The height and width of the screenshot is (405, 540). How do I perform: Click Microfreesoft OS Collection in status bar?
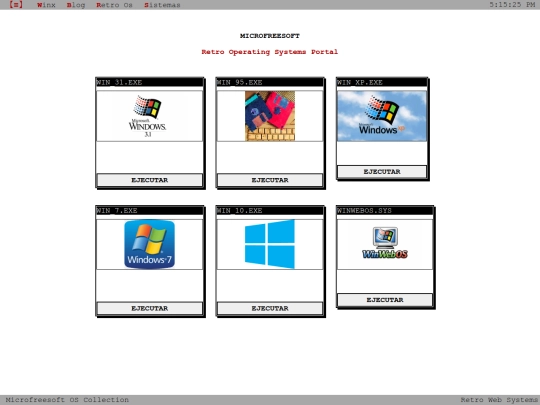[67, 400]
